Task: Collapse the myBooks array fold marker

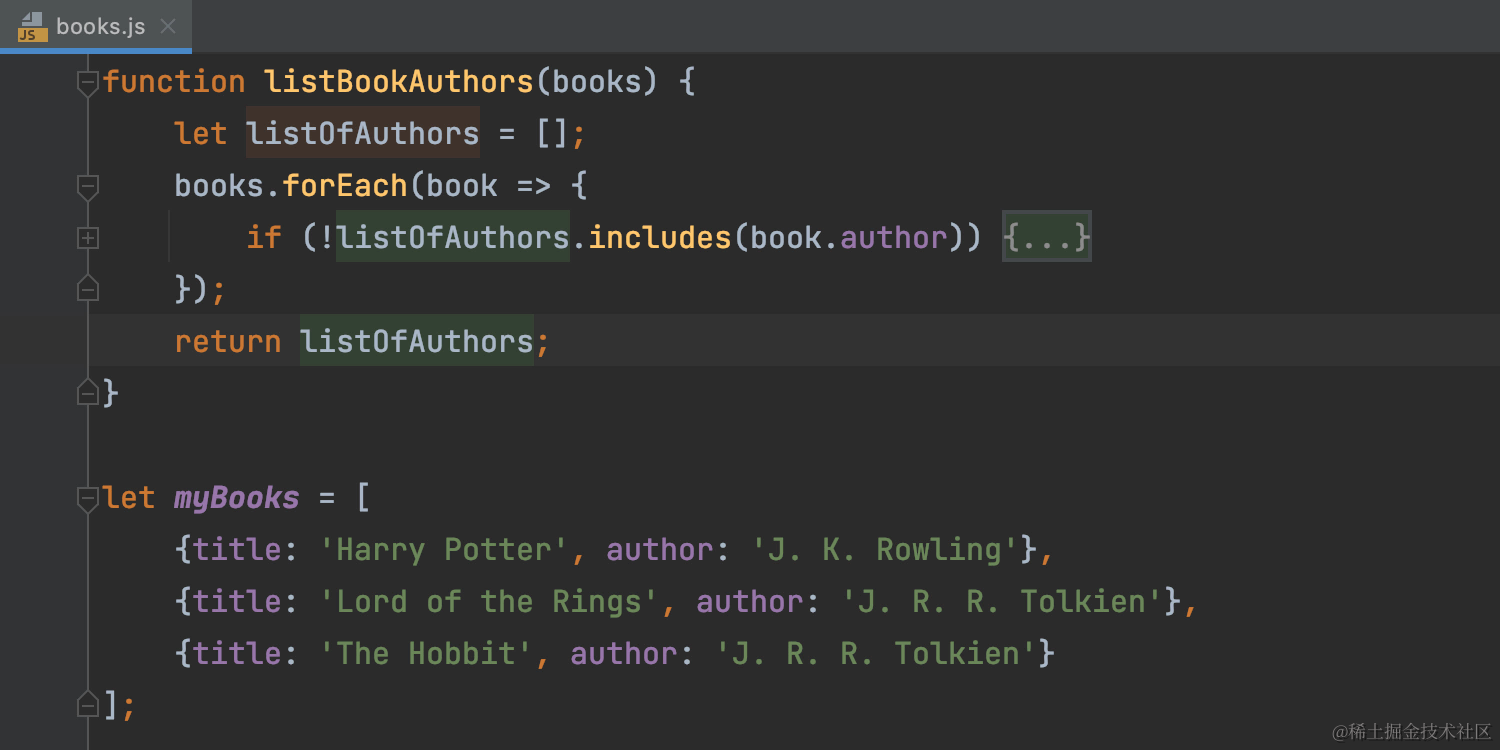Action: (88, 499)
